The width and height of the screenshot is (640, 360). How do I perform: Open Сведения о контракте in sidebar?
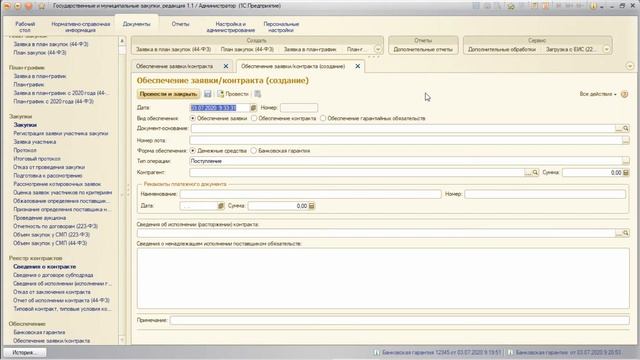click(x=44, y=267)
